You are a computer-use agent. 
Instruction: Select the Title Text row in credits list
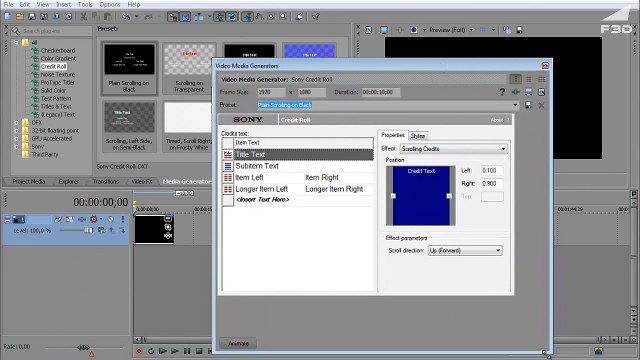pyautogui.click(x=298, y=154)
